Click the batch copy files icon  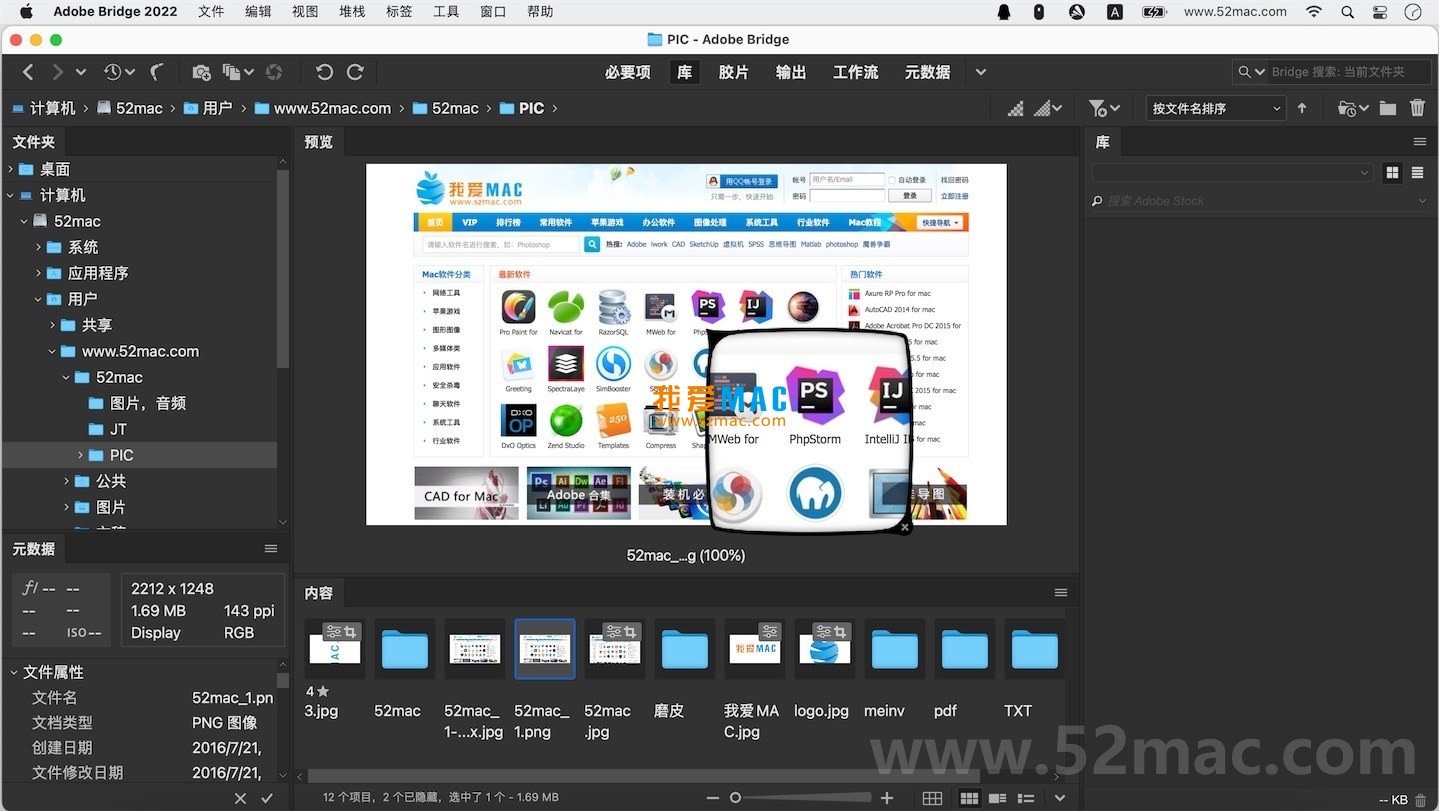coord(232,72)
